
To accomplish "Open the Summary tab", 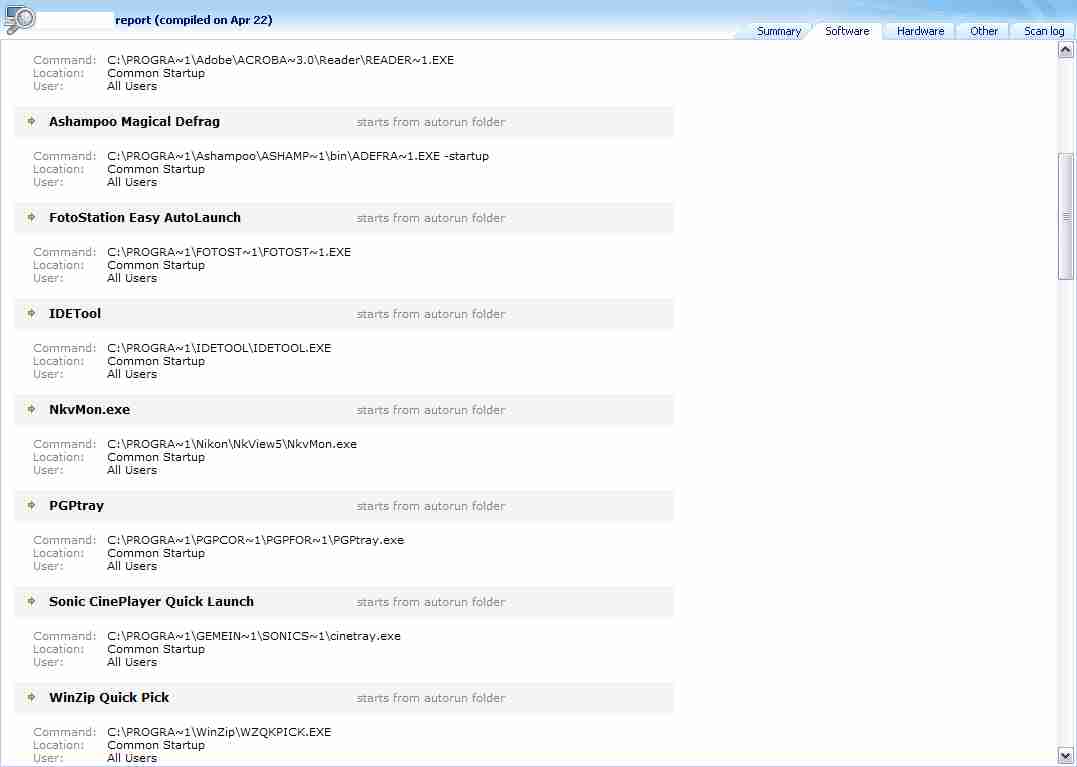I will point(778,31).
